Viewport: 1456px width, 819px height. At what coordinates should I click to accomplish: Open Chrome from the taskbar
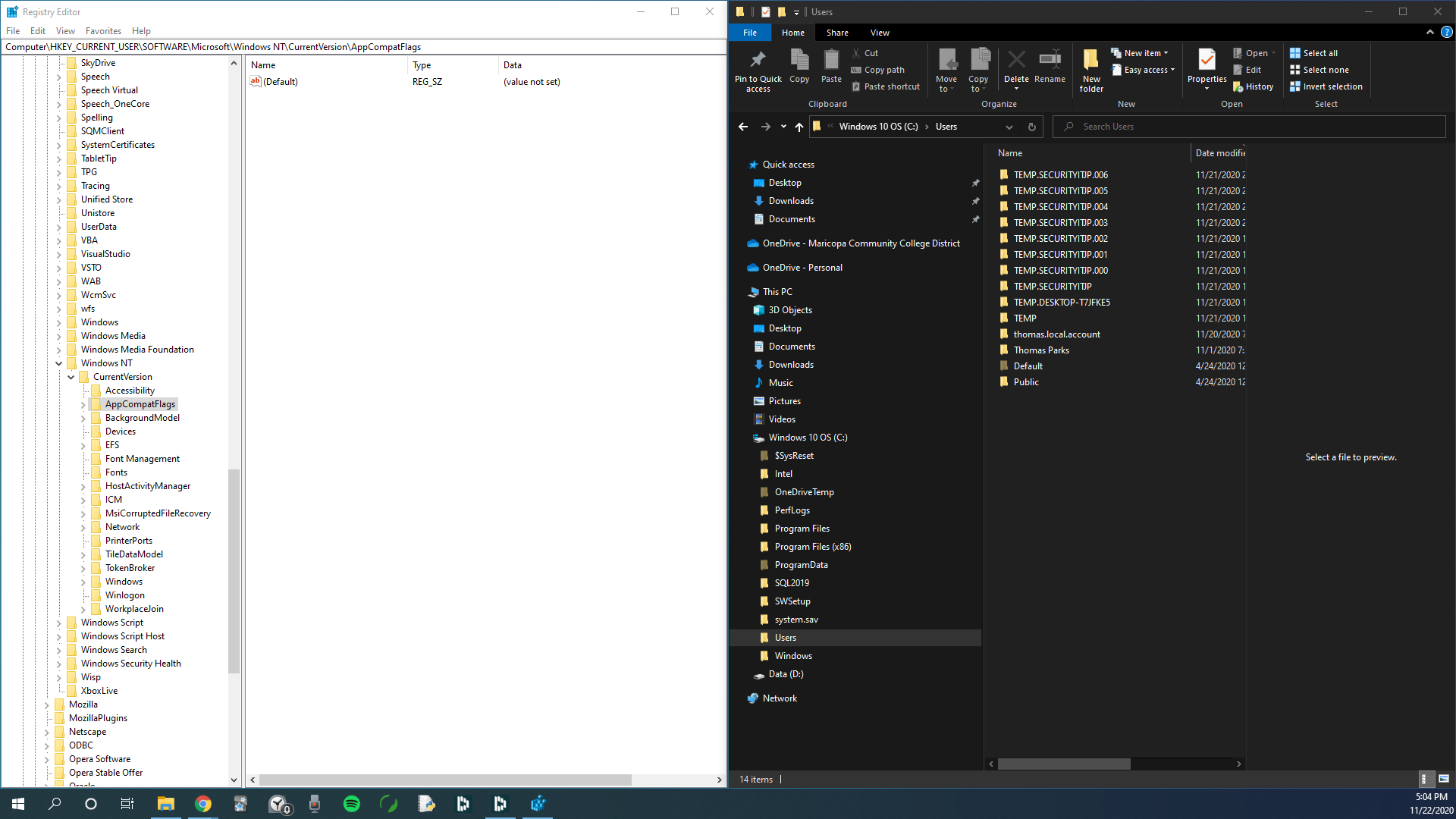tap(203, 804)
